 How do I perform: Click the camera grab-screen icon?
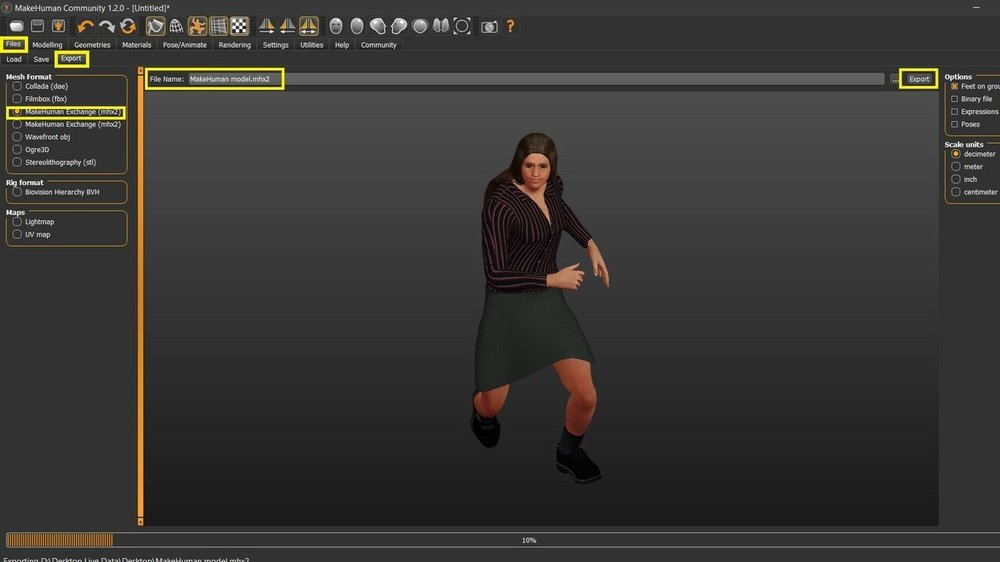(x=489, y=26)
